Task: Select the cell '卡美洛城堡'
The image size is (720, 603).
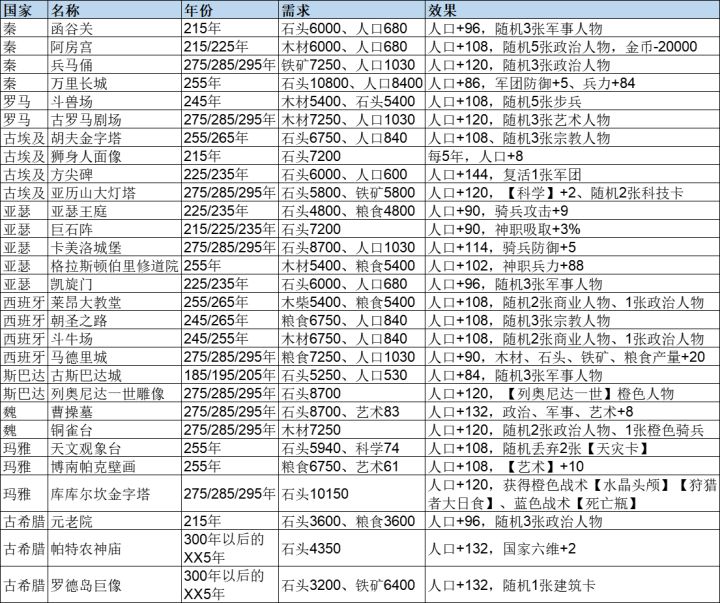Action: tap(114, 248)
